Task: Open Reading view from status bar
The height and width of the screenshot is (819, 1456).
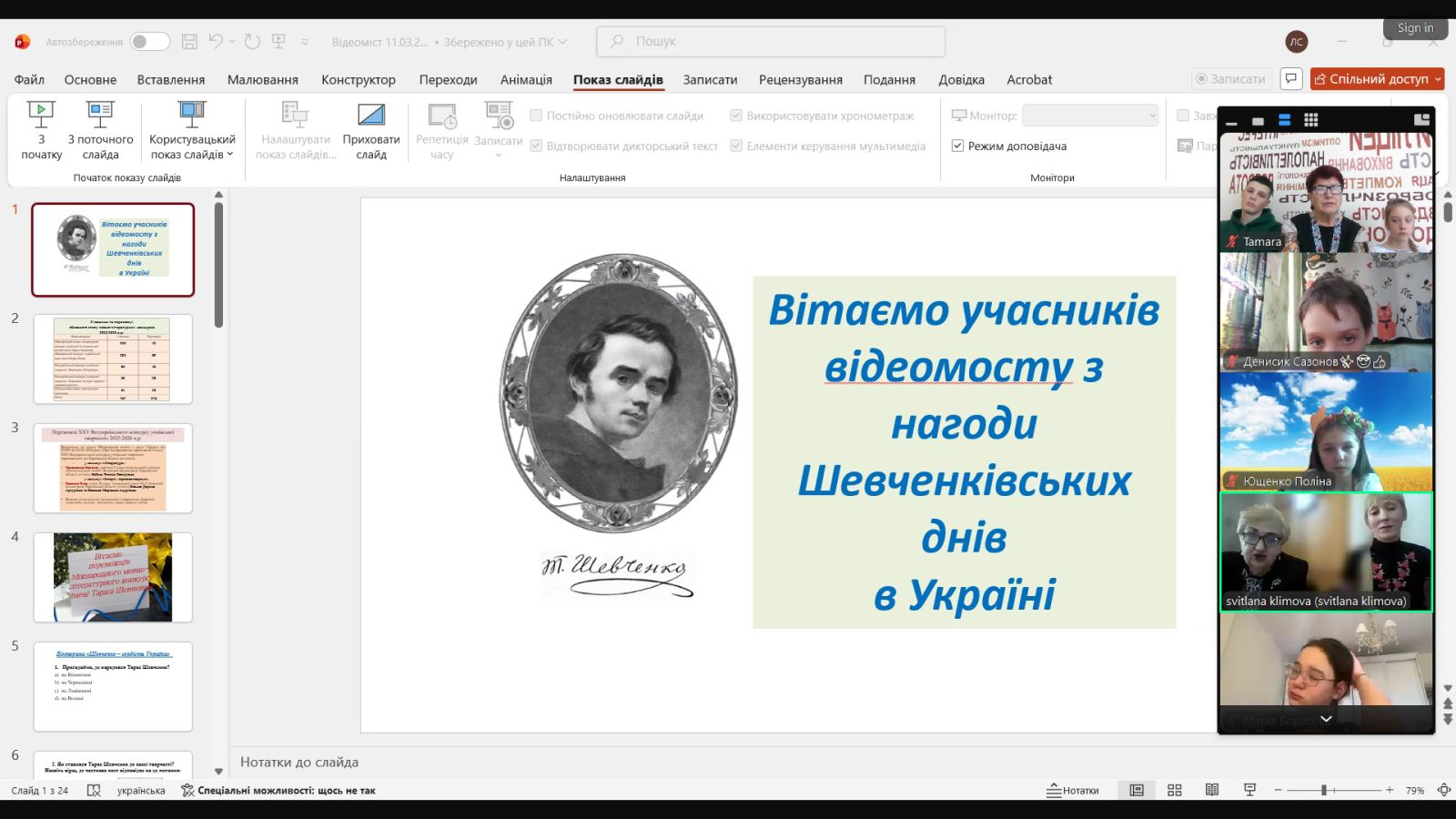Action: (1211, 790)
